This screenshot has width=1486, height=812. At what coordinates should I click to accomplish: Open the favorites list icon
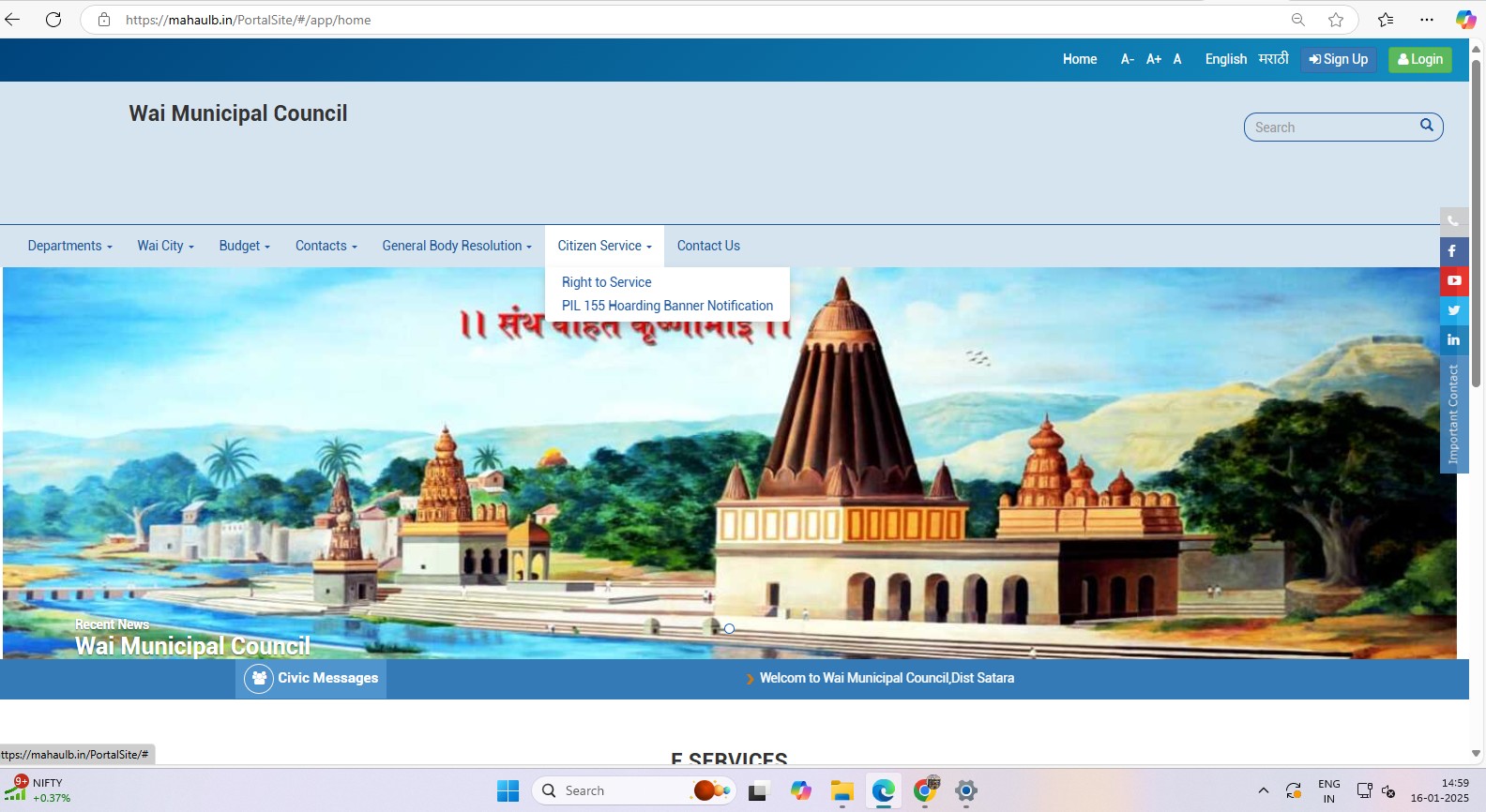click(x=1386, y=20)
